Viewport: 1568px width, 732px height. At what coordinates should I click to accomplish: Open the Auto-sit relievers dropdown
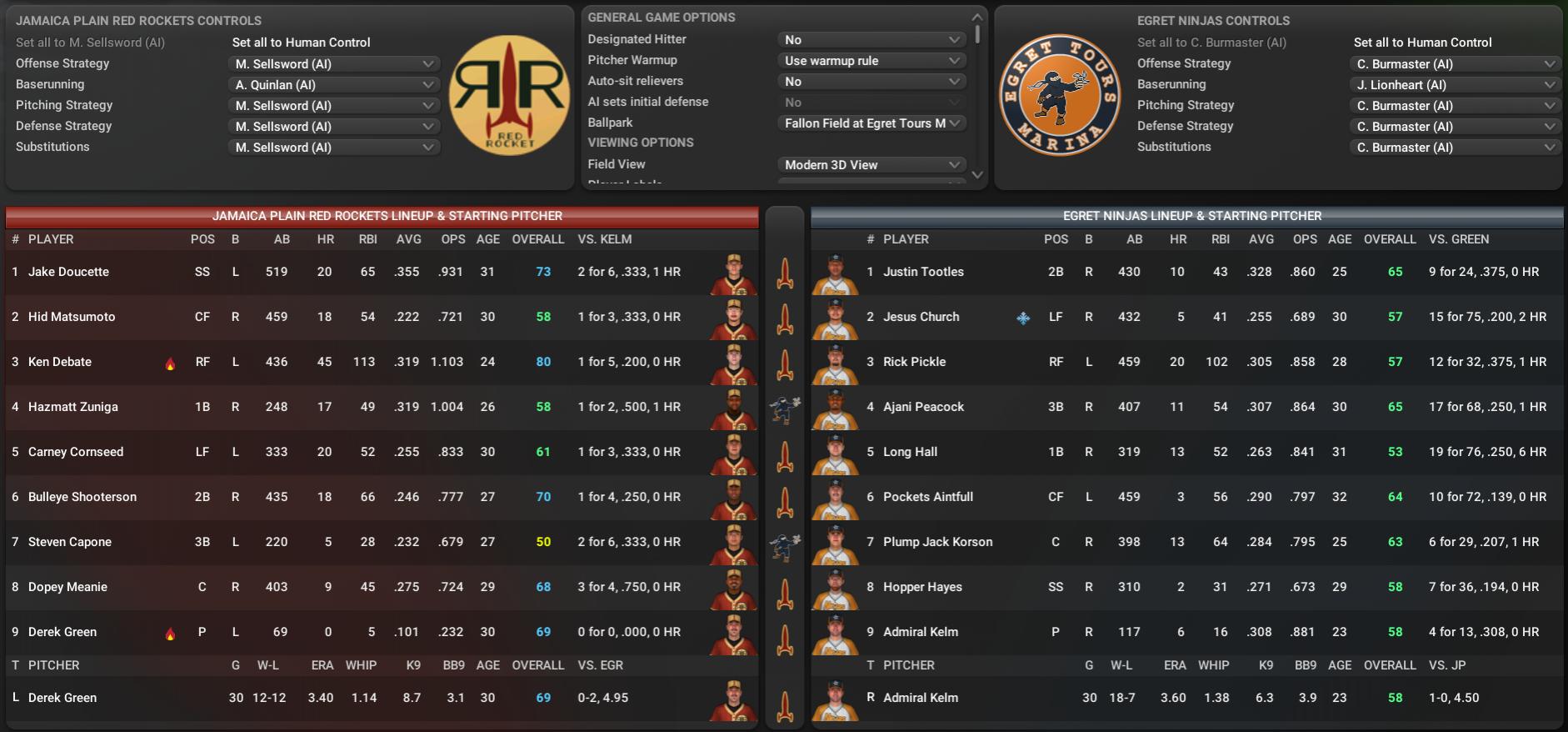click(x=871, y=82)
